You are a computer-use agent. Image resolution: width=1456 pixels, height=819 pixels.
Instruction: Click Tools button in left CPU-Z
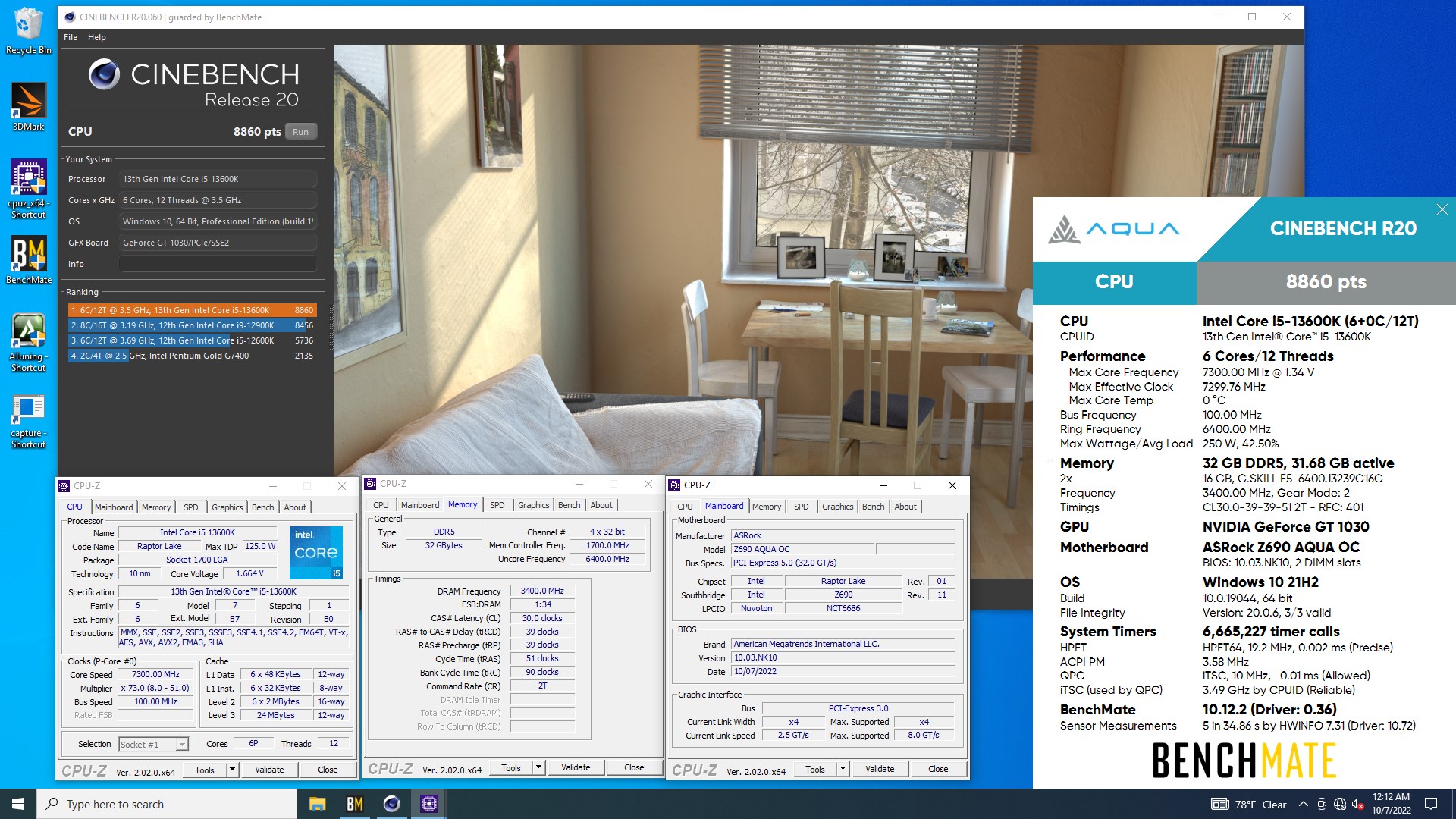[205, 770]
